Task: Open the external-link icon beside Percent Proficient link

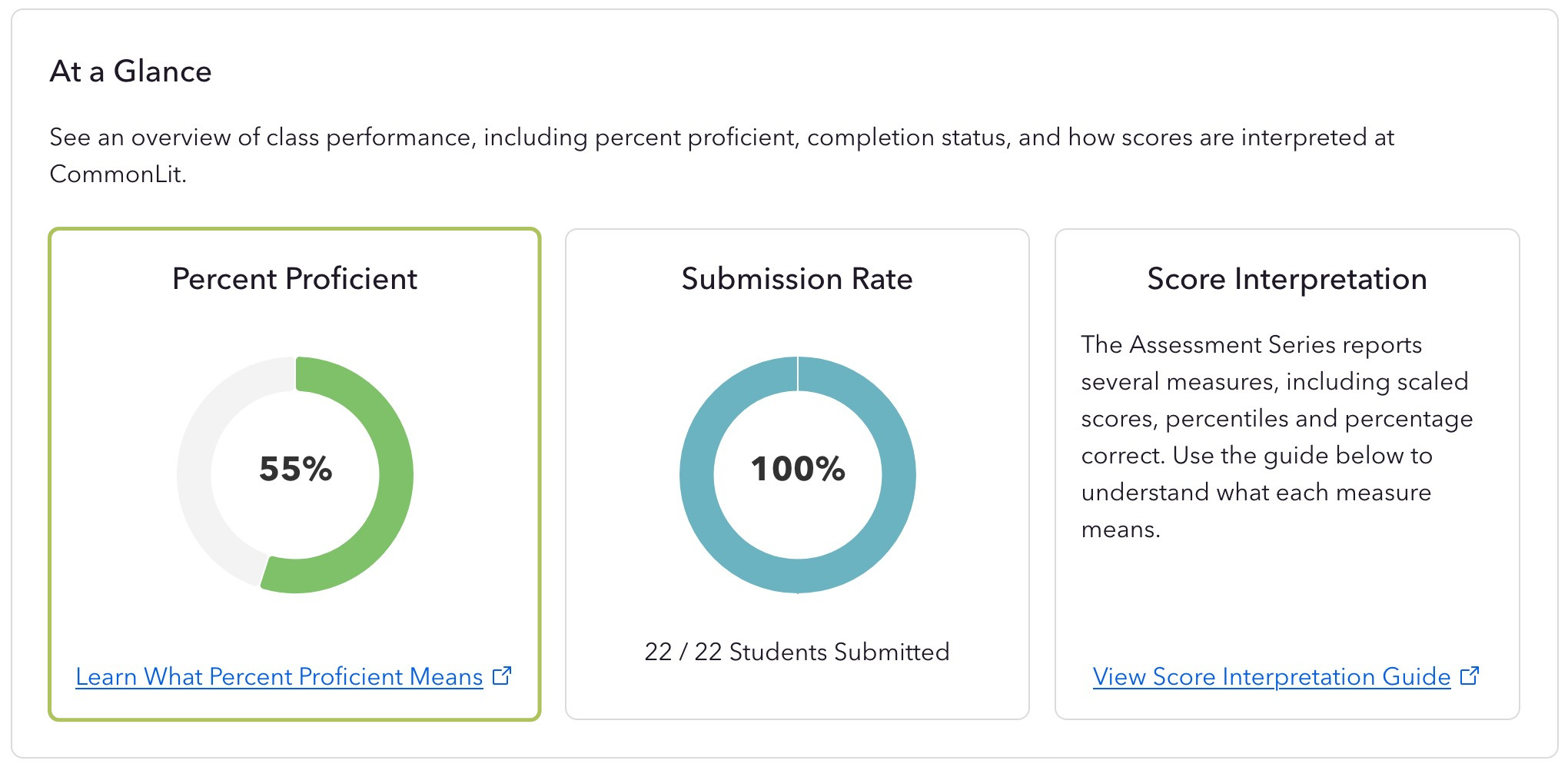Action: click(x=502, y=676)
